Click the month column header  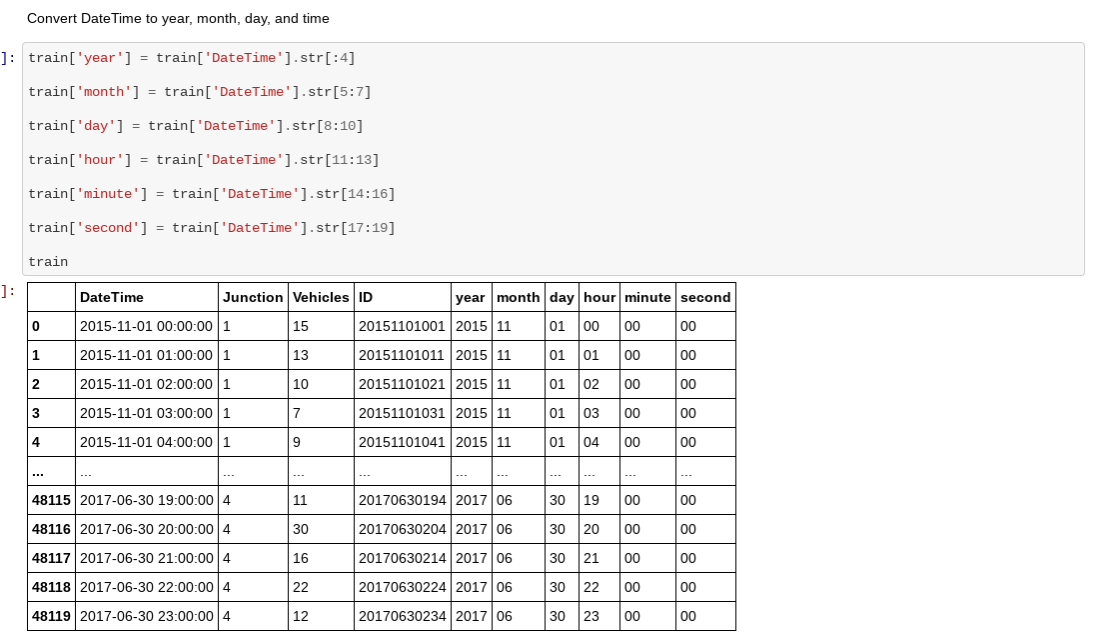tap(518, 297)
